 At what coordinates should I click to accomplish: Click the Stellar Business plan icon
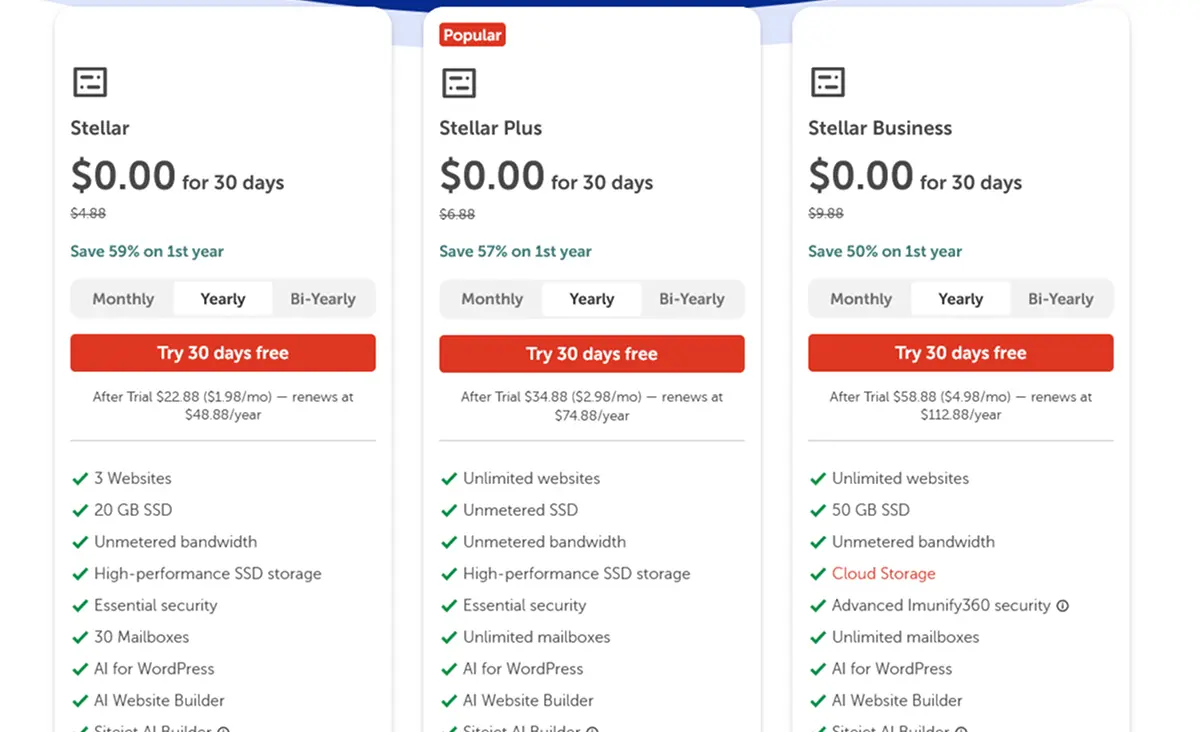[x=827, y=82]
